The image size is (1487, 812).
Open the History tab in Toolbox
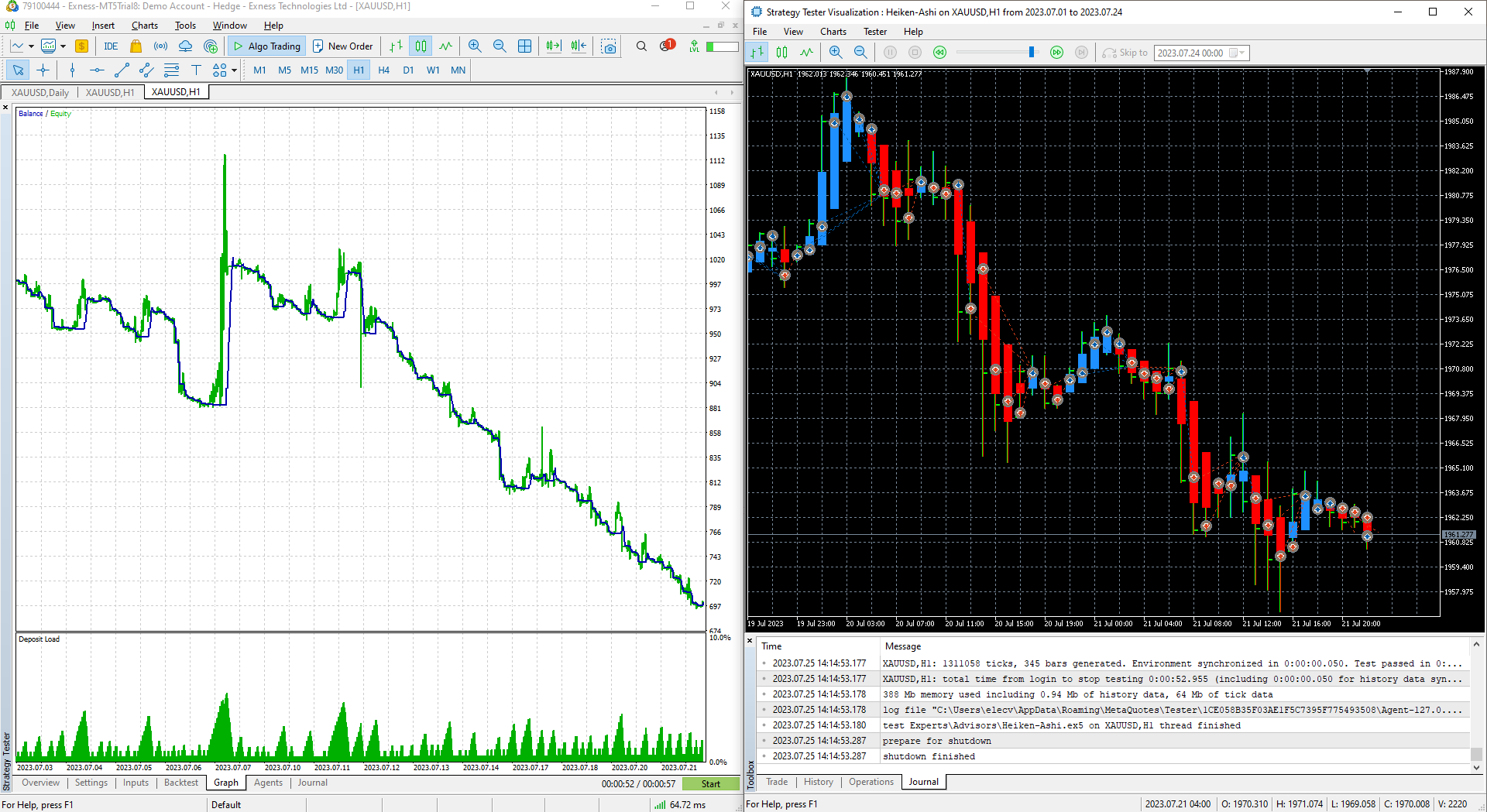[819, 782]
